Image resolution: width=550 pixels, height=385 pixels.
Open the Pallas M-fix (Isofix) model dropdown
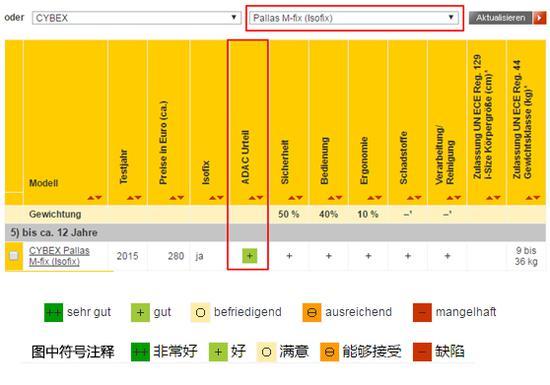click(354, 18)
